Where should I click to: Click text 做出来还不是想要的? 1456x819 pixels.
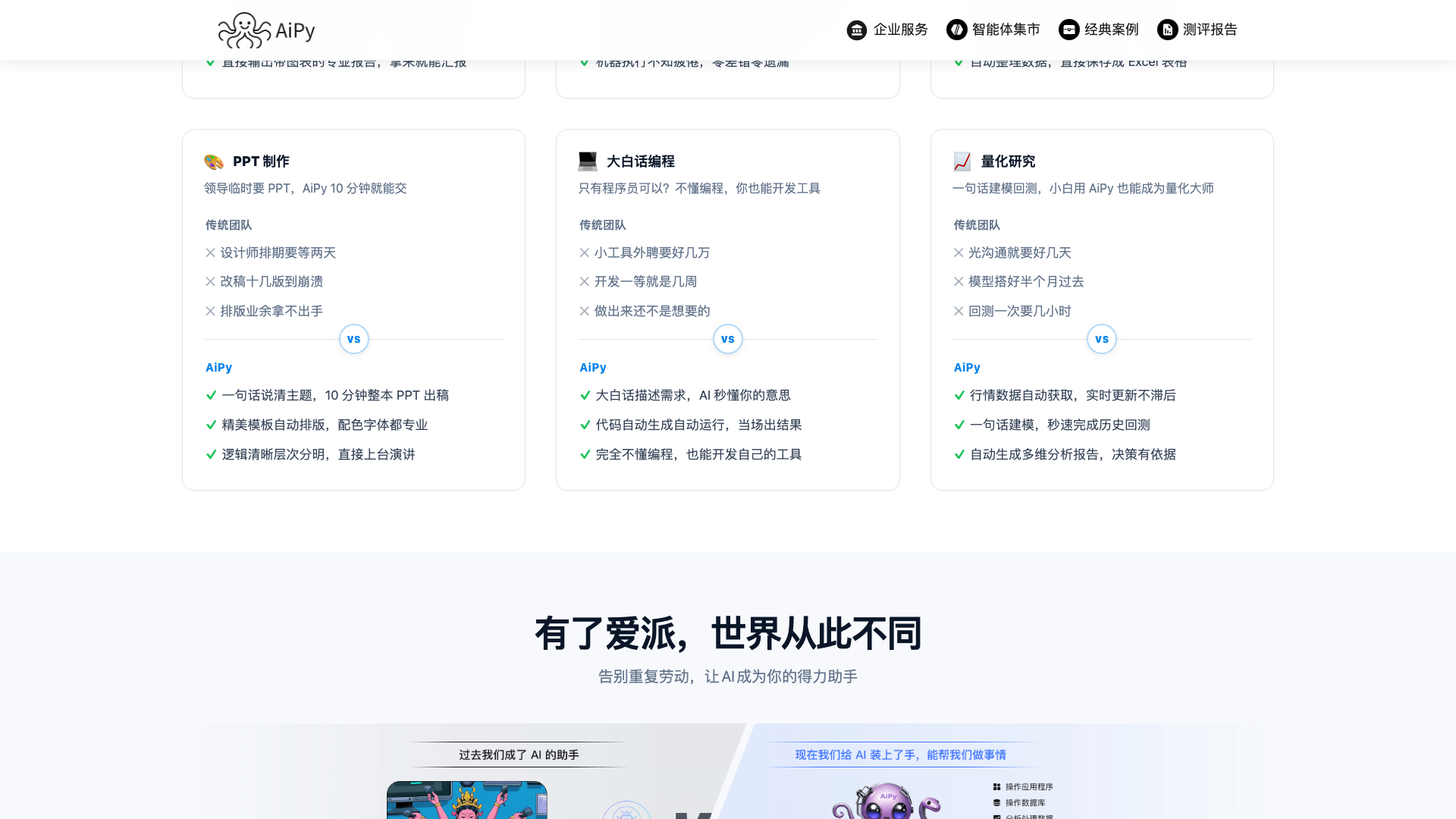pos(652,311)
